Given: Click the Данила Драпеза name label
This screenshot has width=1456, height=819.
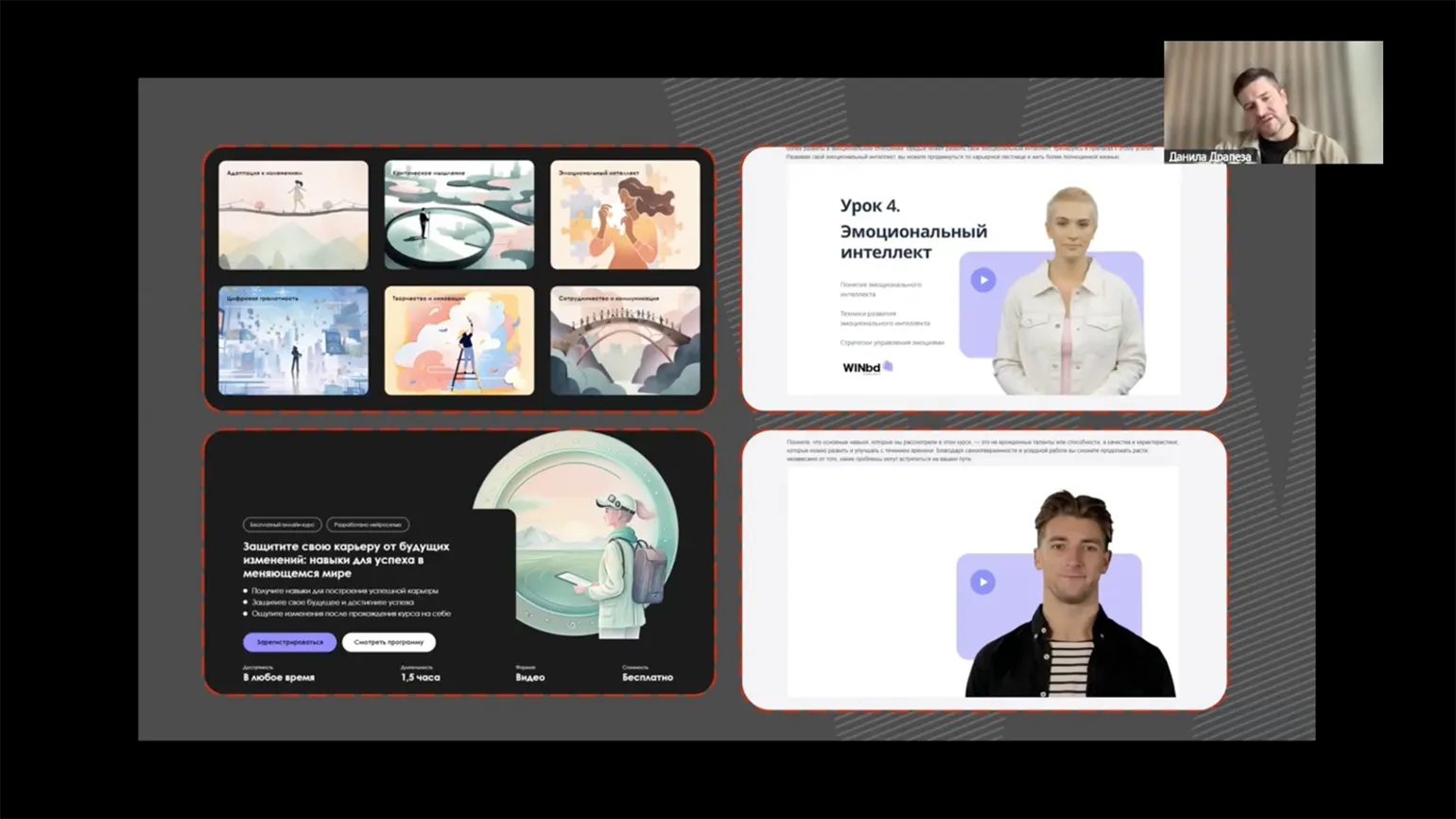Looking at the screenshot, I should pos(1209,157).
